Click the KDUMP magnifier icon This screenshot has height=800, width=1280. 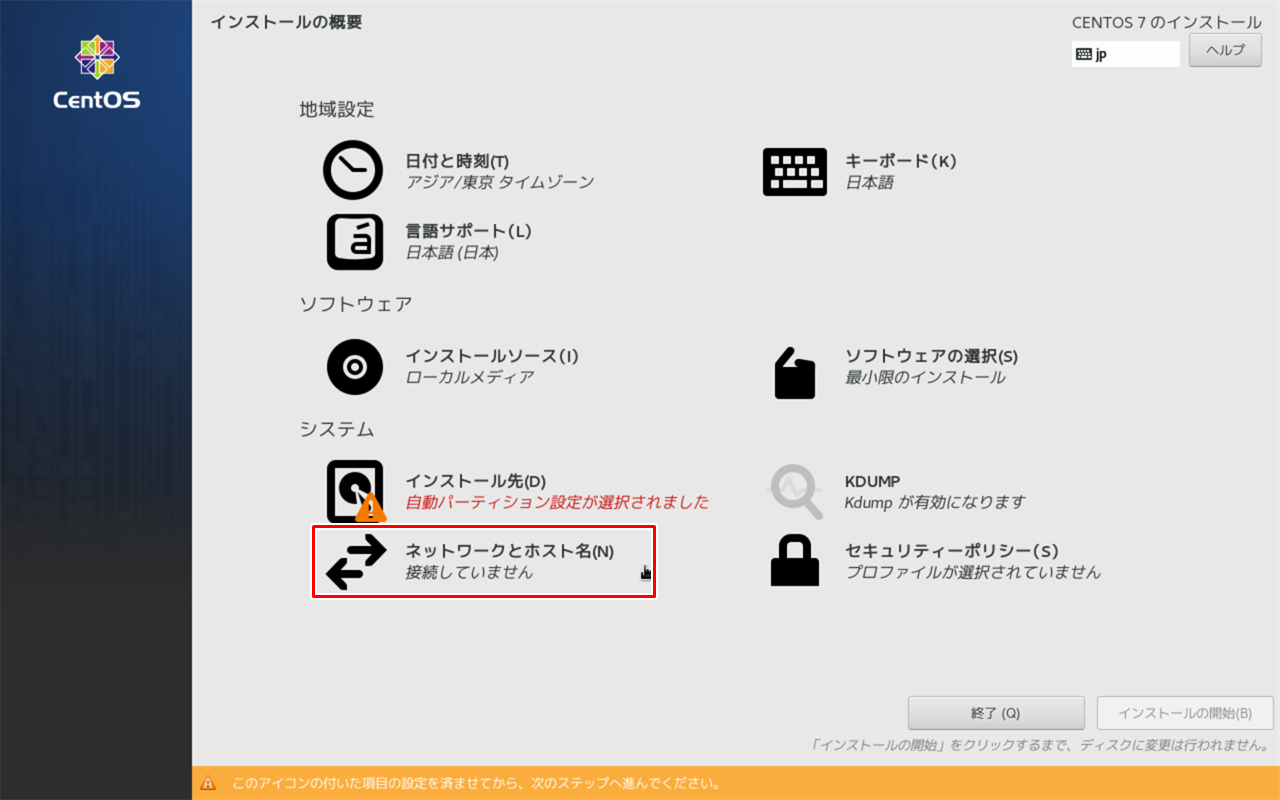(796, 491)
